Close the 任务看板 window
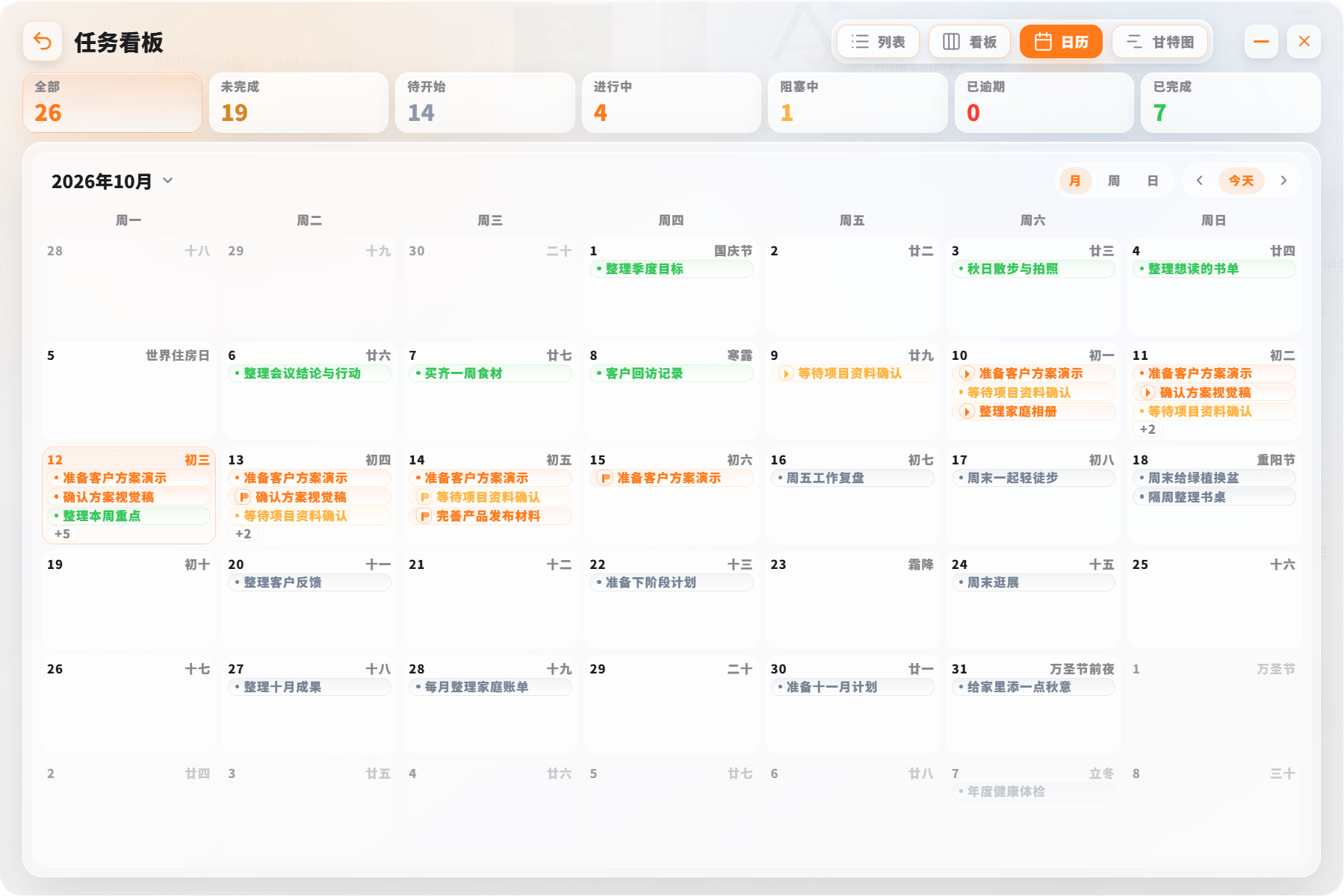Image resolution: width=1344 pixels, height=896 pixels. click(1304, 42)
